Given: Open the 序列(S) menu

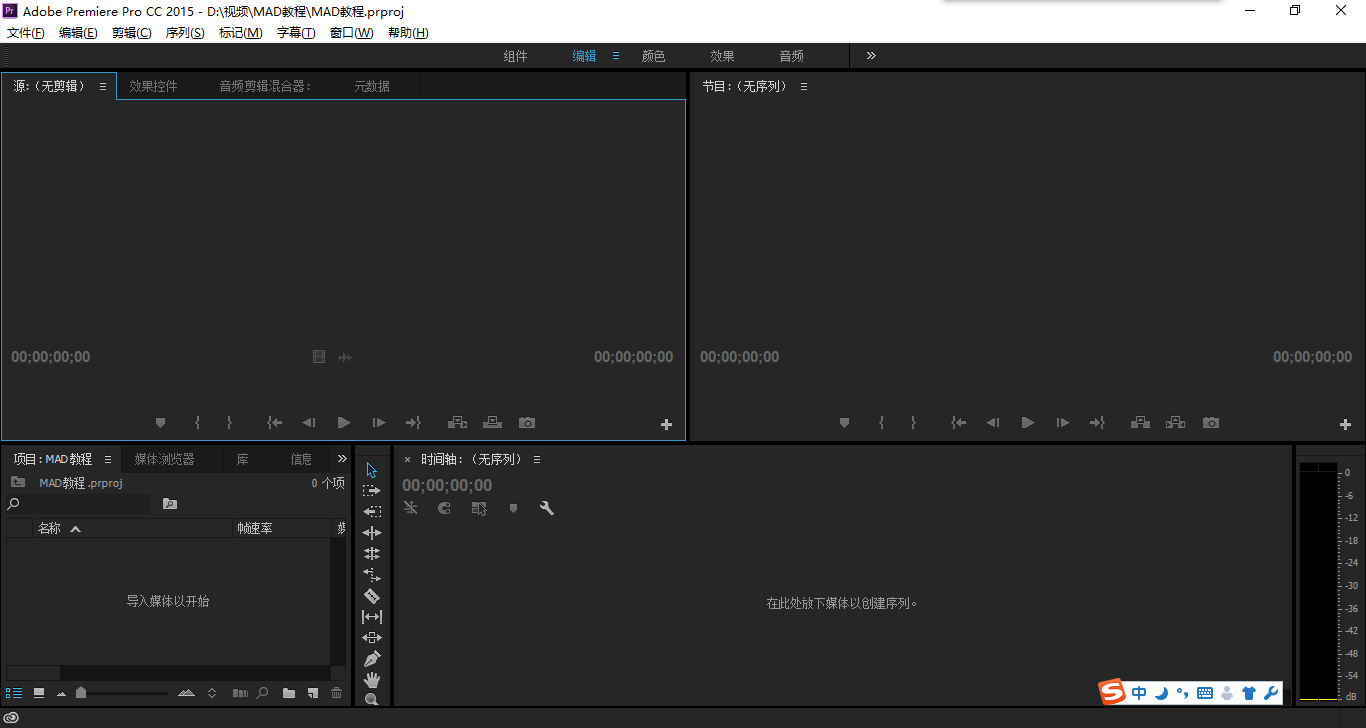Looking at the screenshot, I should (184, 33).
